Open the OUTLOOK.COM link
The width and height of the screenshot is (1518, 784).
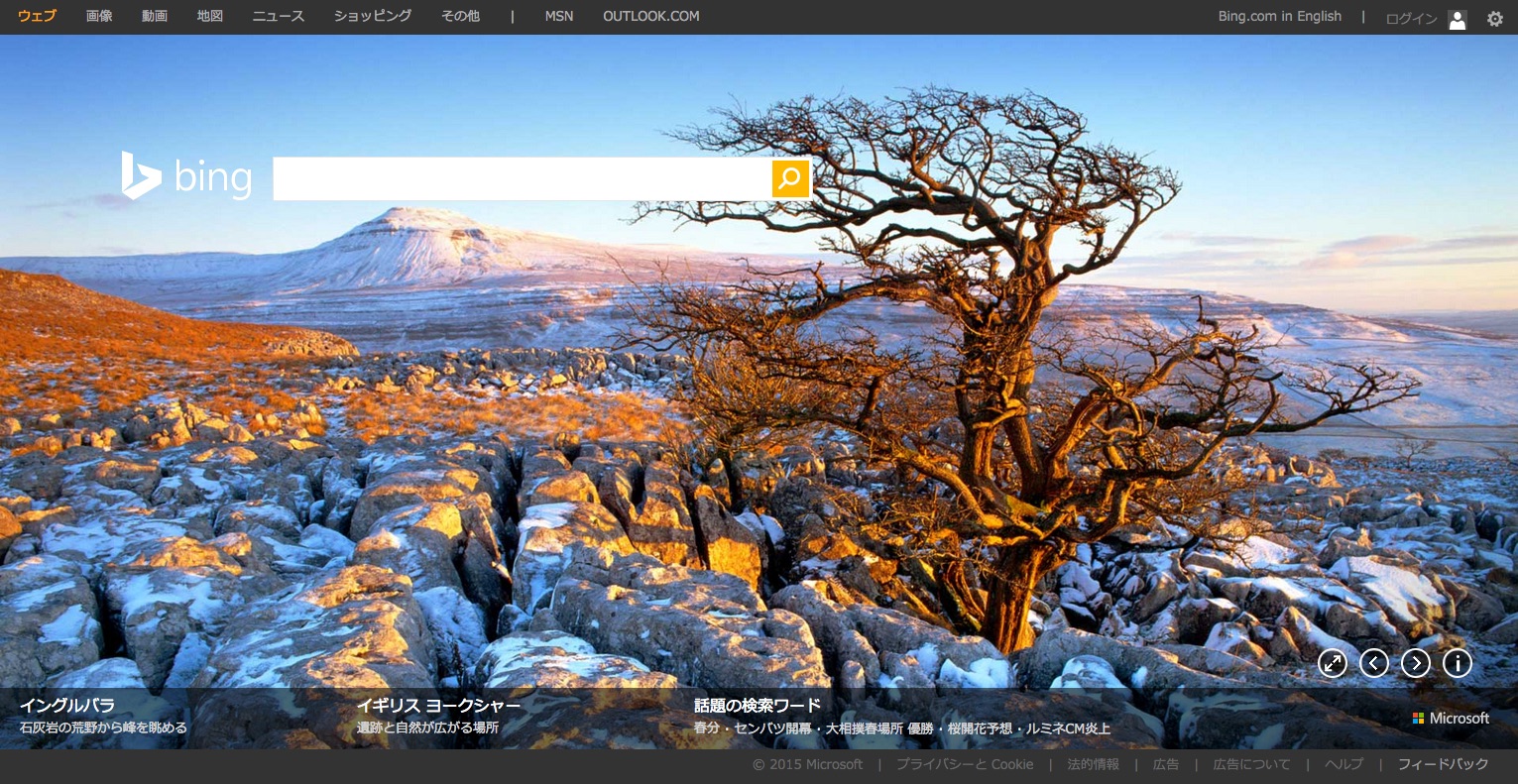(x=650, y=17)
